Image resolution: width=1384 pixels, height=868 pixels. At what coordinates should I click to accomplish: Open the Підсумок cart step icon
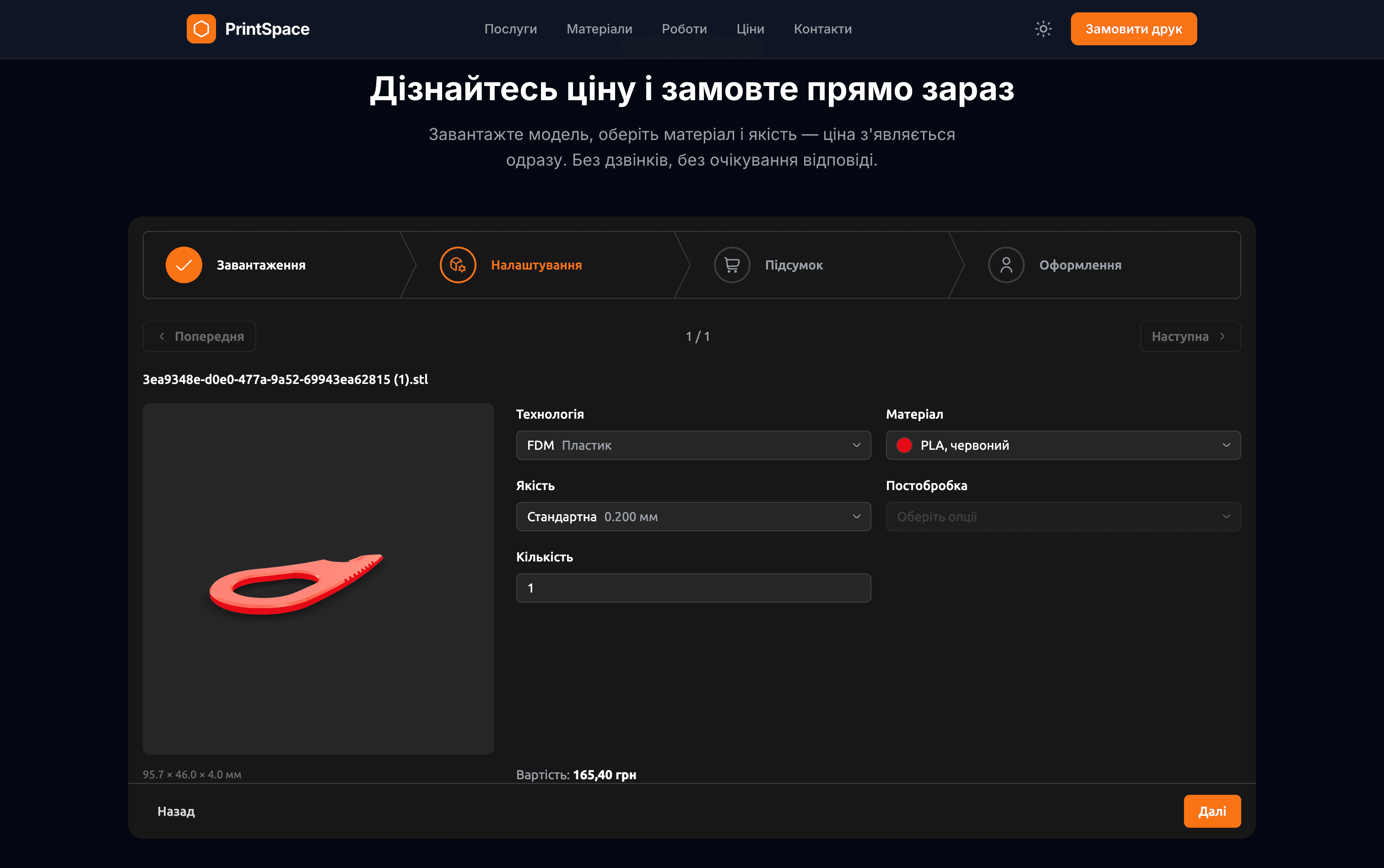coord(731,264)
